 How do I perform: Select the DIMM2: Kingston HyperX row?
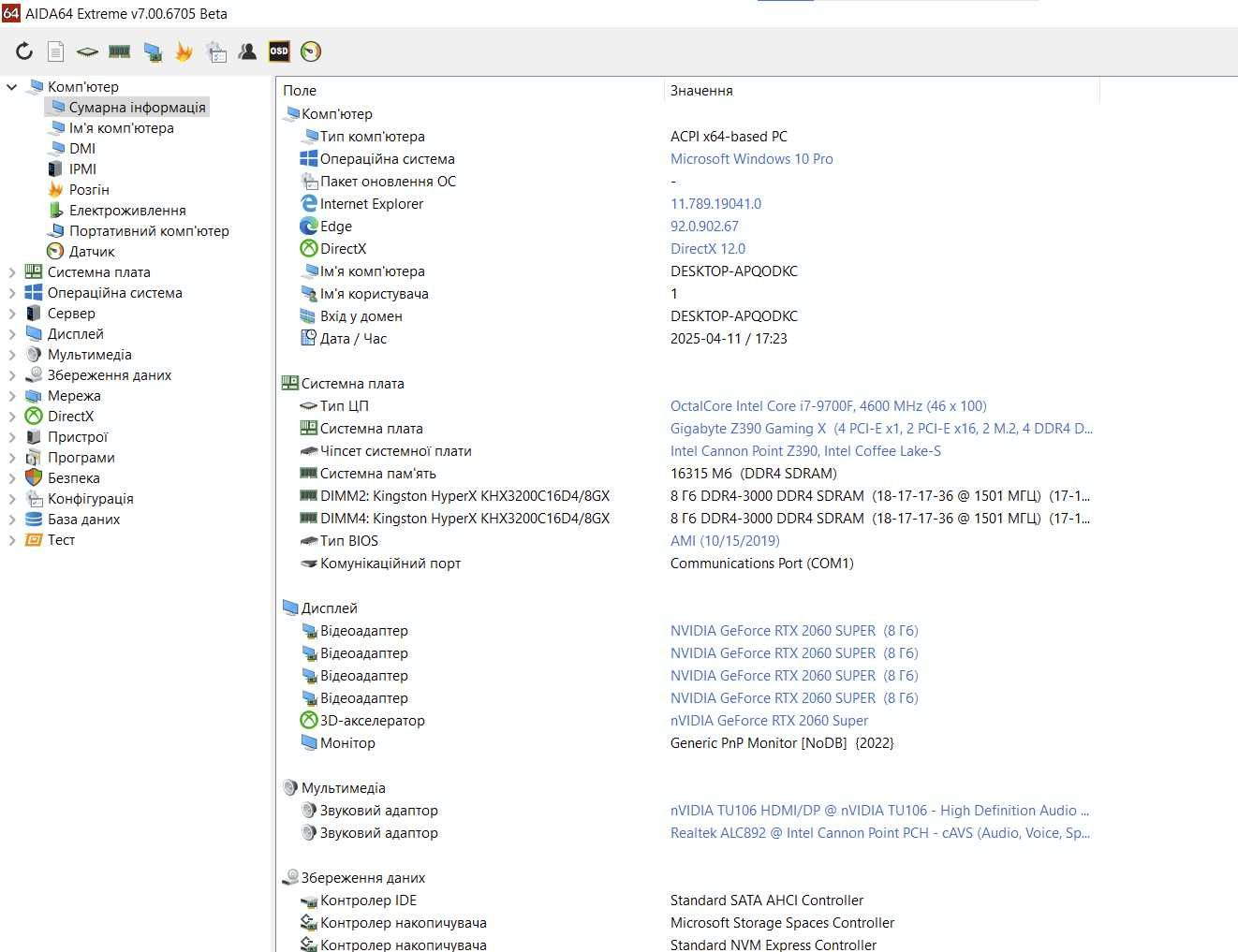tap(688, 495)
